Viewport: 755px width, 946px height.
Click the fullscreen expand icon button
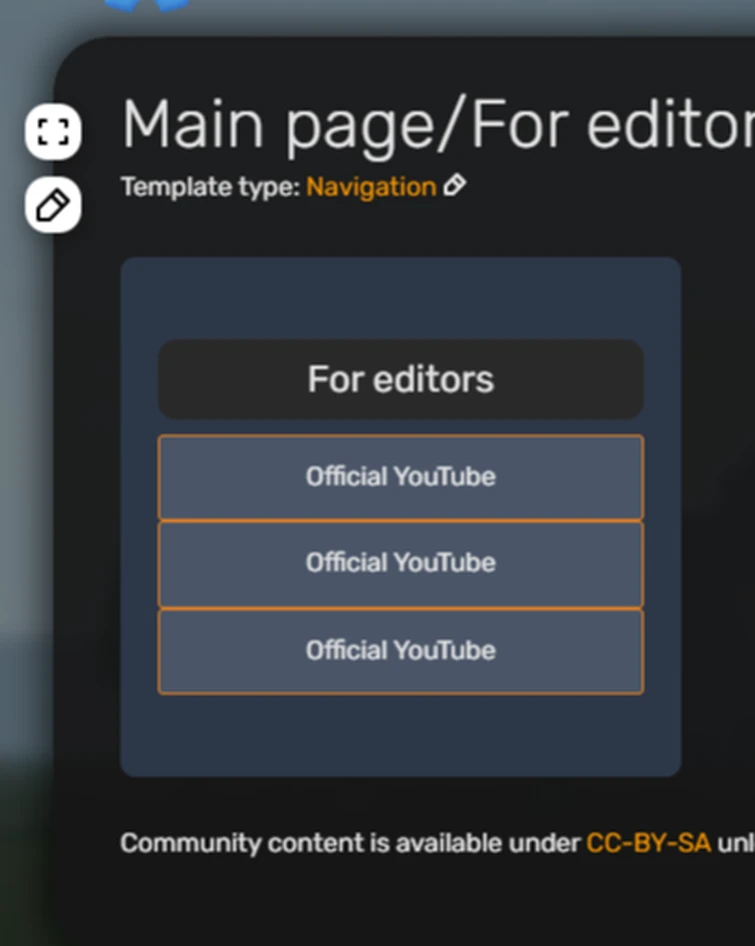click(53, 132)
